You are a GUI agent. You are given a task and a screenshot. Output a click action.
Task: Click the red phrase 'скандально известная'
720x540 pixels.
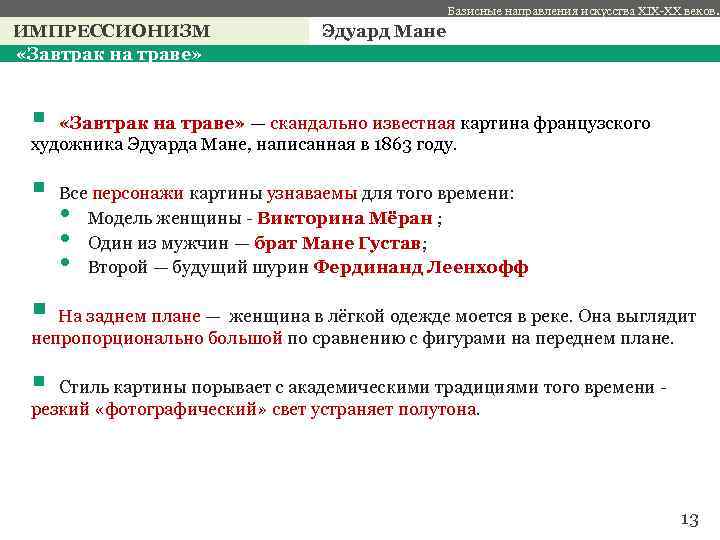click(363, 123)
